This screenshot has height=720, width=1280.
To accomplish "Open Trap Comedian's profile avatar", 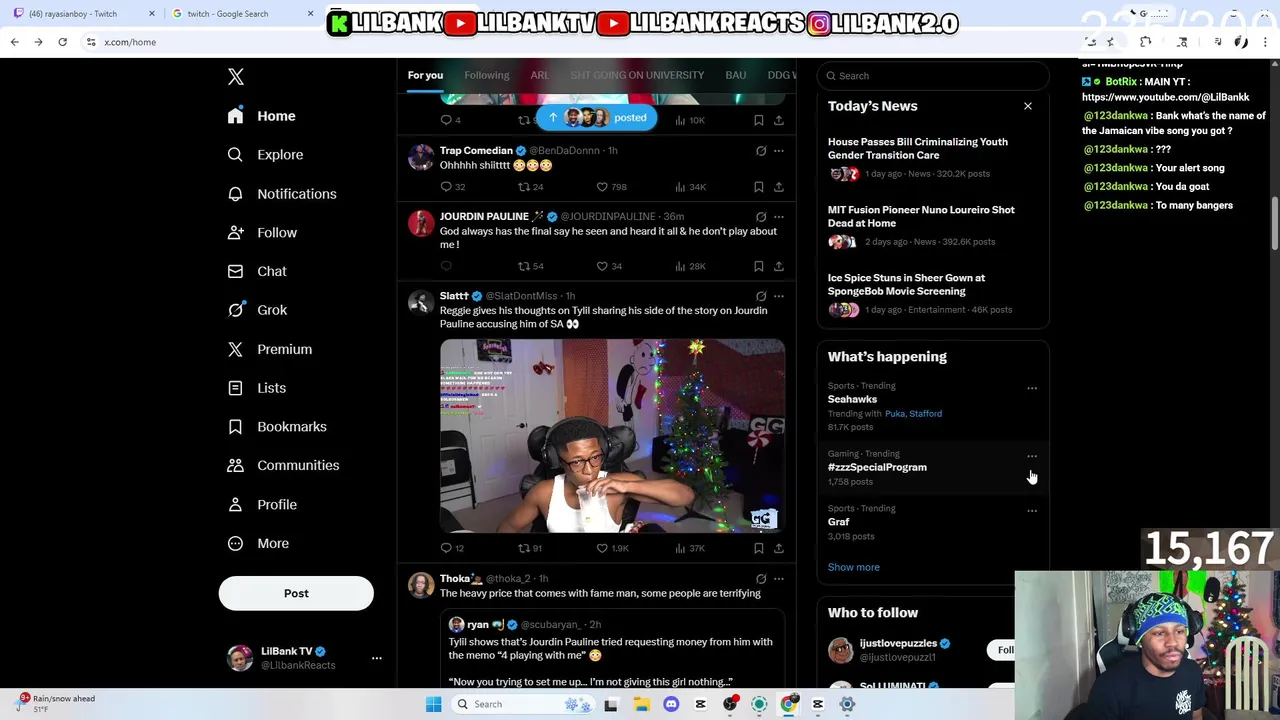I will pos(421,157).
